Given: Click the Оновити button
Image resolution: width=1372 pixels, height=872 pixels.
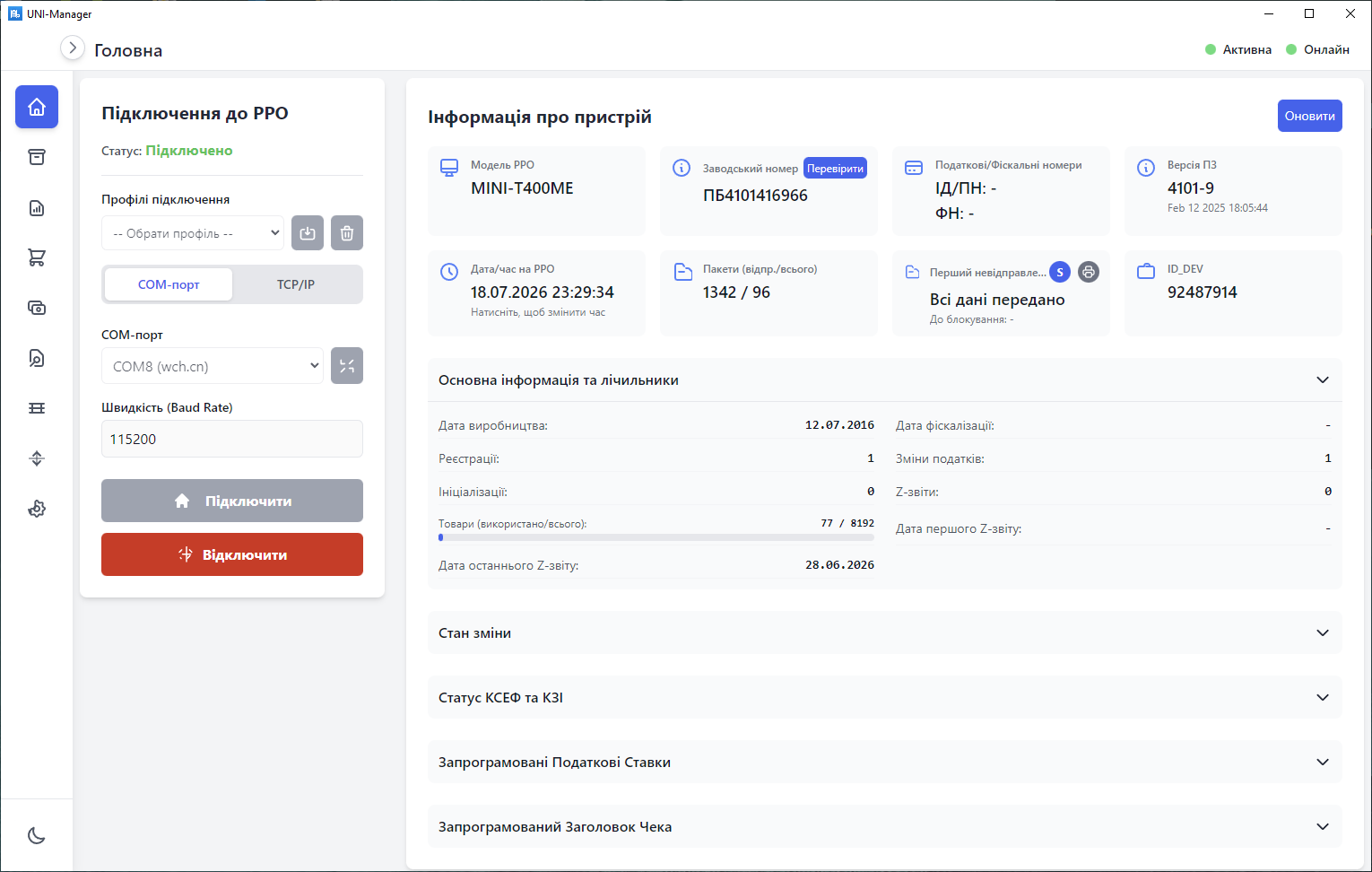Looking at the screenshot, I should pyautogui.click(x=1309, y=116).
